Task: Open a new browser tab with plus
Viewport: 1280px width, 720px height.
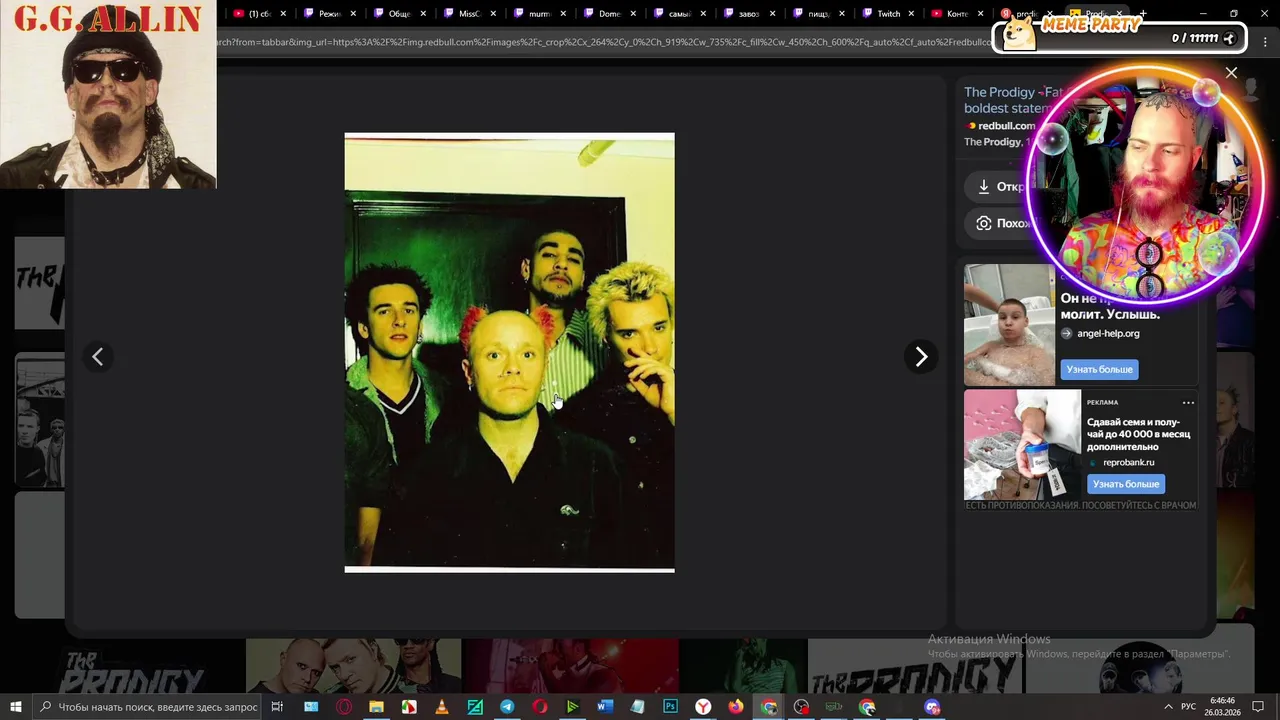Action: point(1142,14)
